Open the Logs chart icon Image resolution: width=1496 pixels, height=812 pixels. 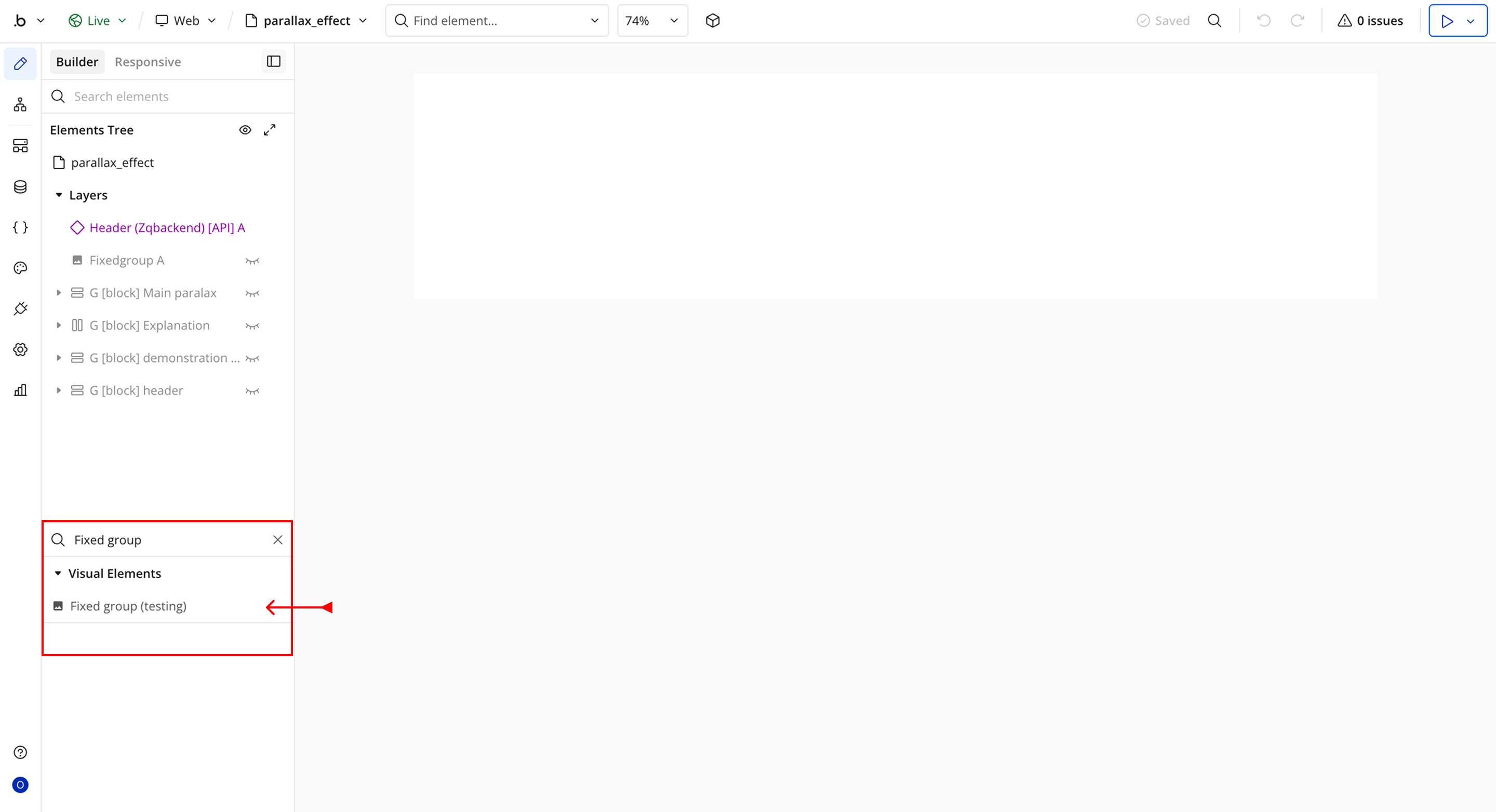[x=20, y=390]
